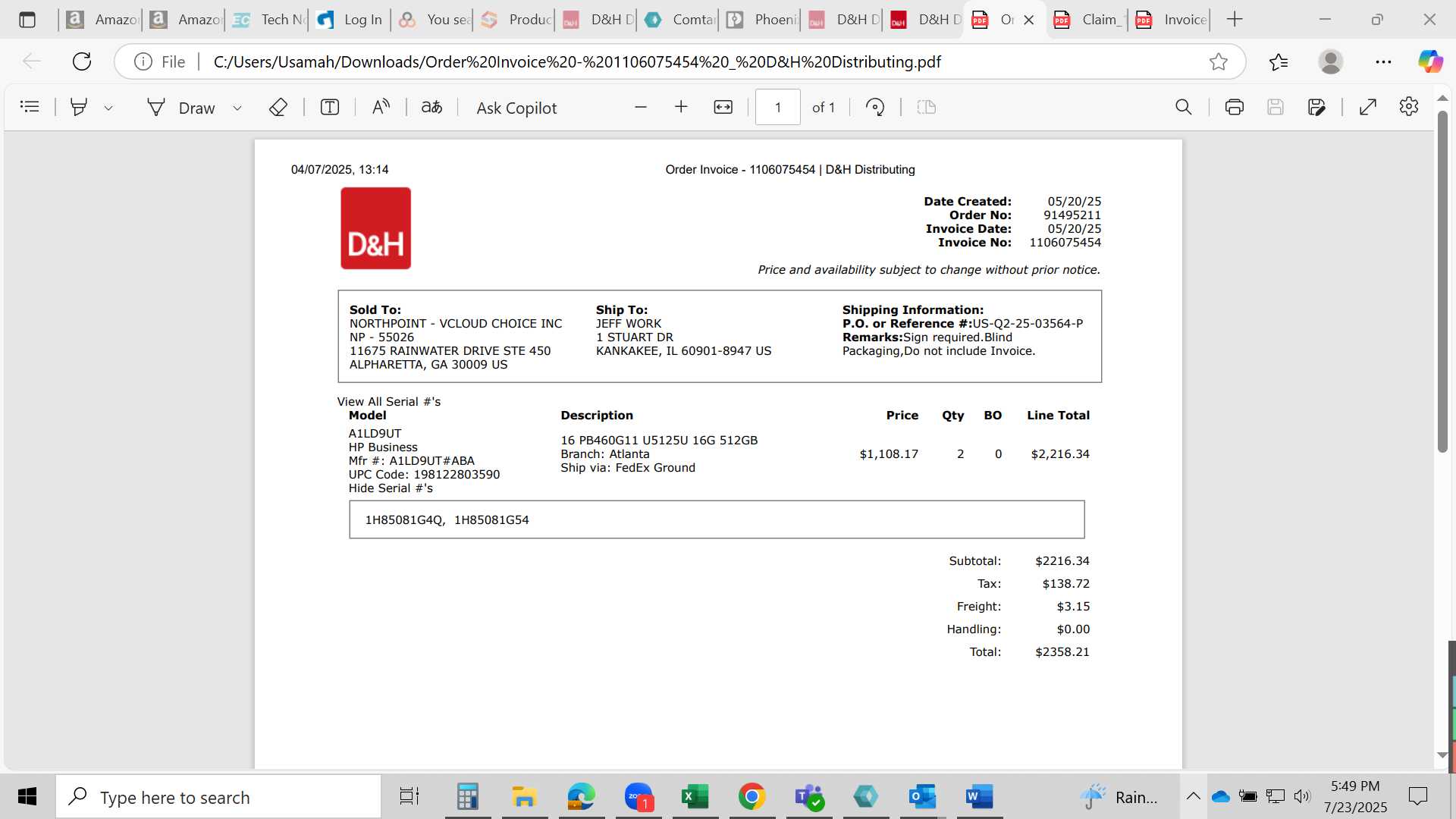Click the D&H logo in invoice
Viewport: 1456px width, 819px height.
coord(375,228)
